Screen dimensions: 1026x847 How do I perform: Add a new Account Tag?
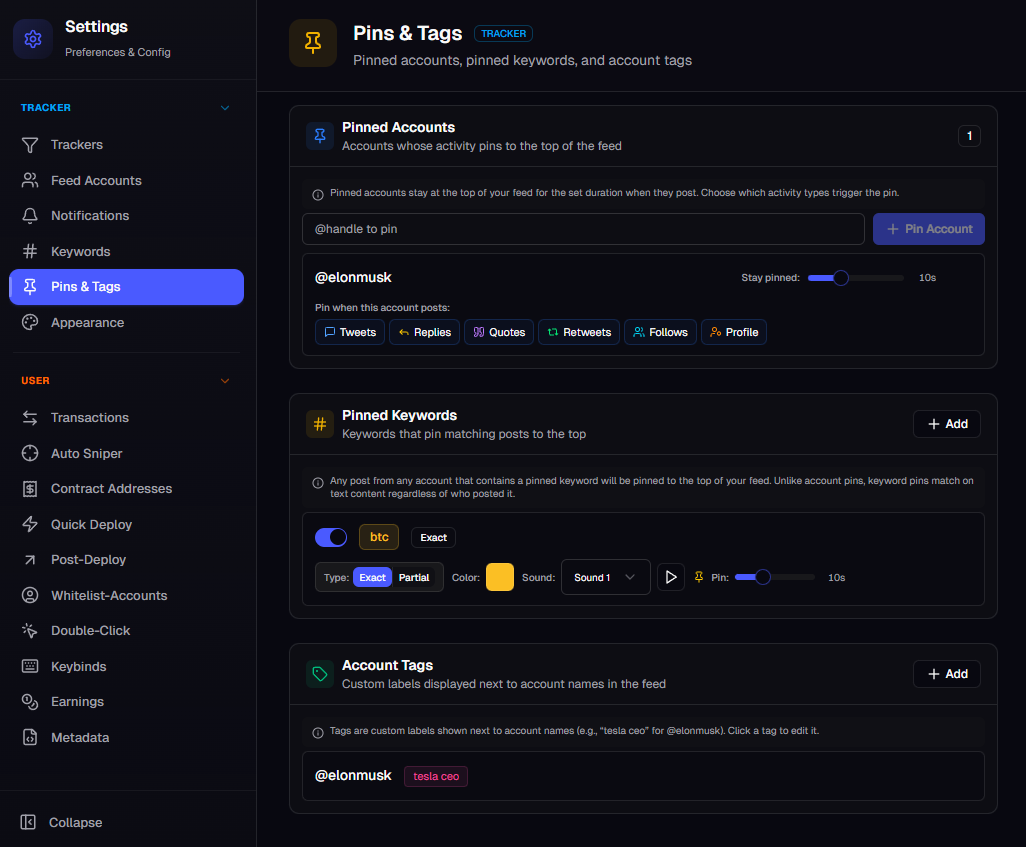tap(947, 674)
